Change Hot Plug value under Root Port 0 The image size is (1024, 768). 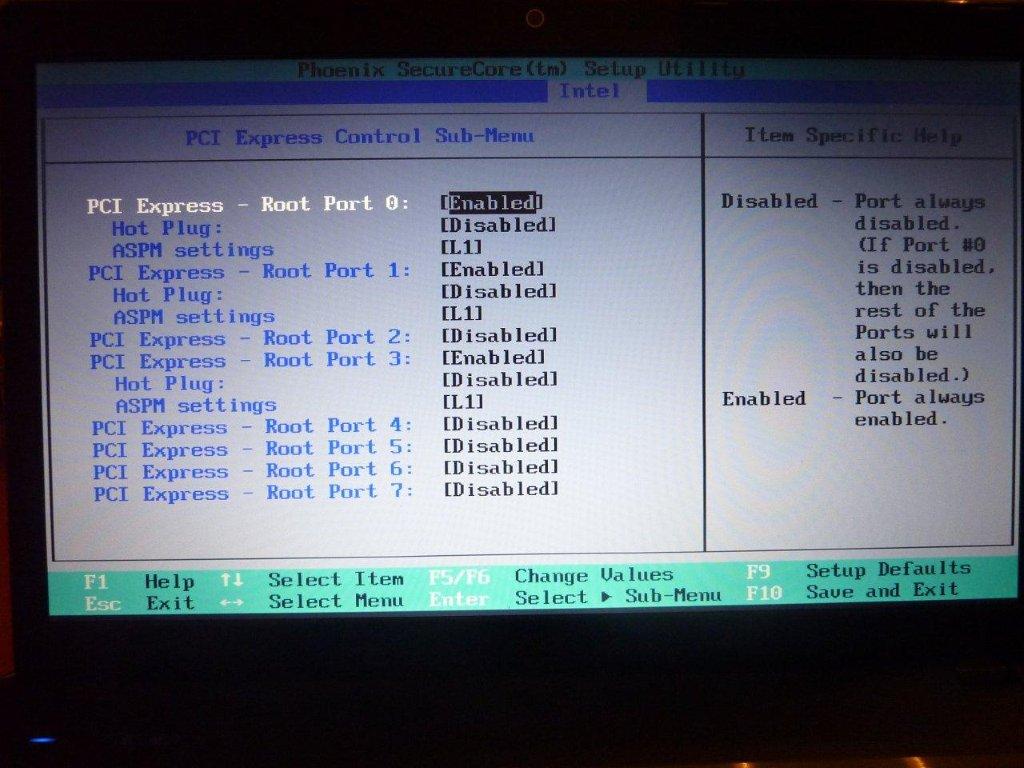click(499, 225)
